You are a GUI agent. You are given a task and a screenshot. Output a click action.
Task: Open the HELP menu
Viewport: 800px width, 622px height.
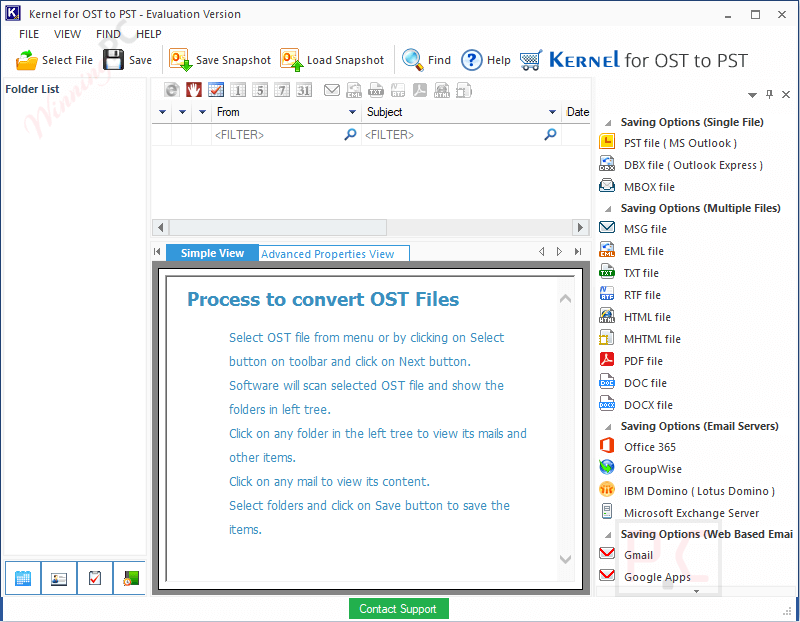click(148, 34)
